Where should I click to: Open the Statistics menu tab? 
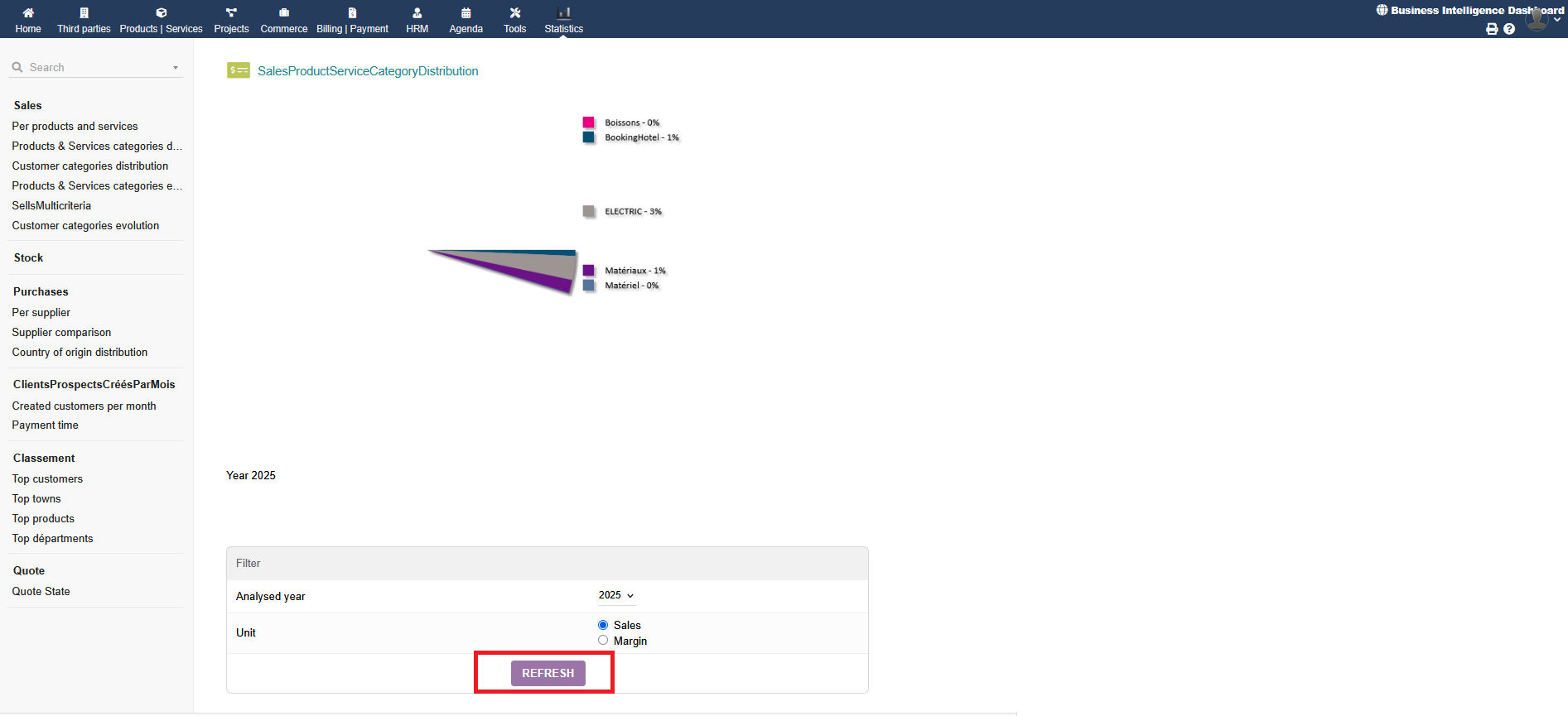pos(563,20)
